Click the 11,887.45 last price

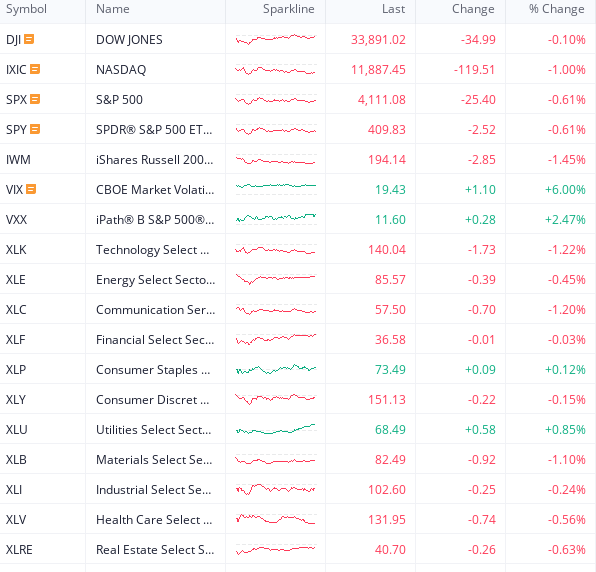click(378, 70)
